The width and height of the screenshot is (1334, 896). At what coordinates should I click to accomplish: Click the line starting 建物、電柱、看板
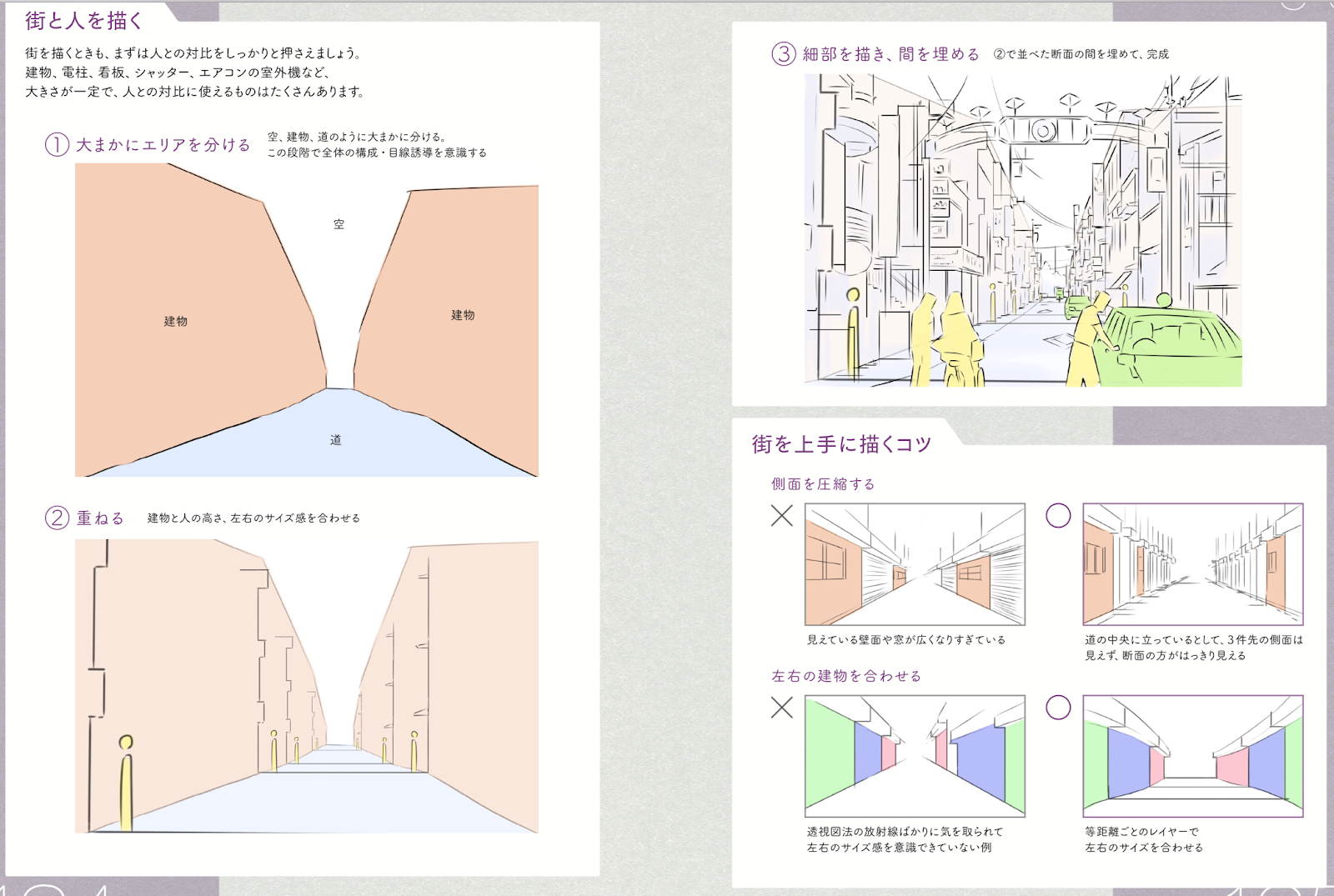178,73
